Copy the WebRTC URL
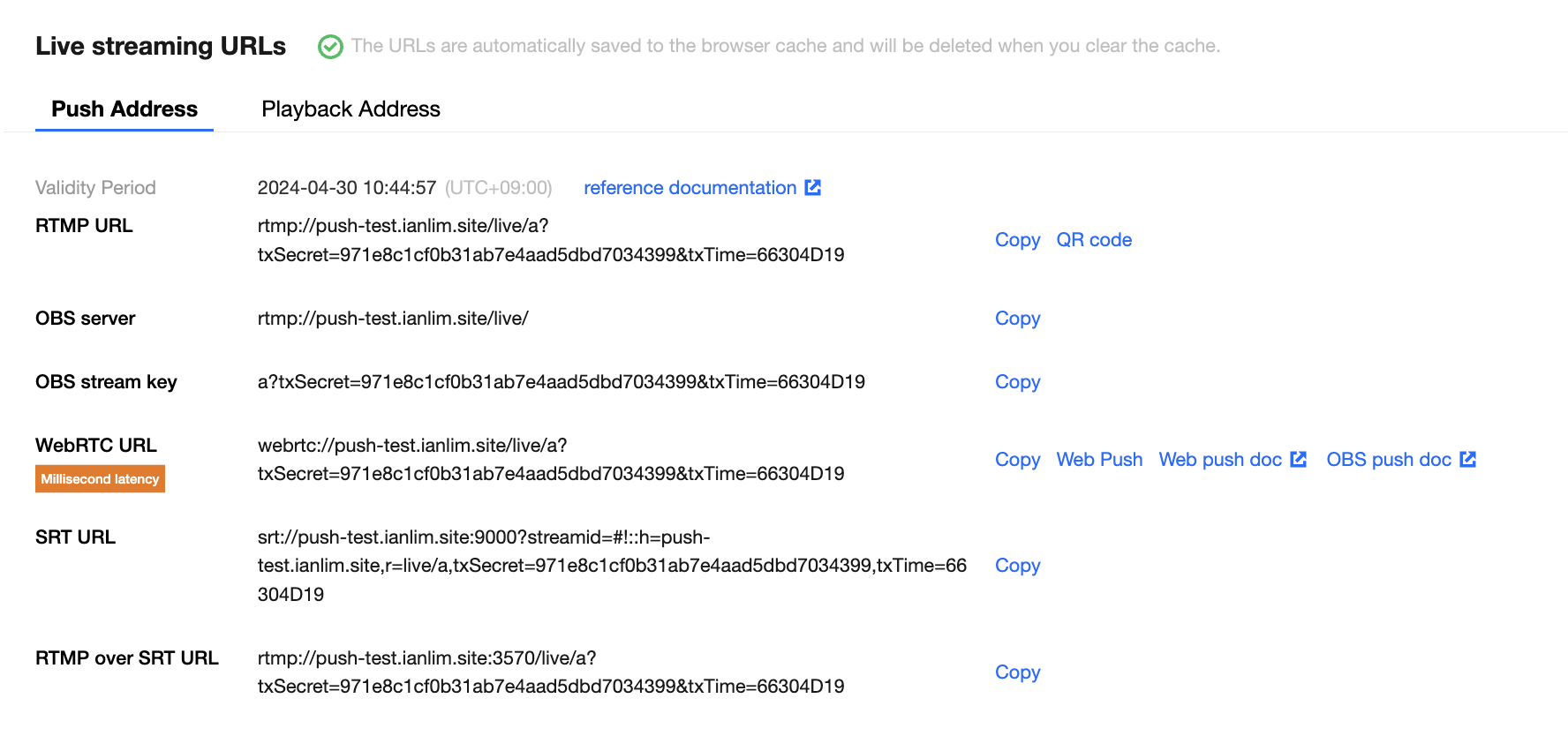Viewport: 1568px width, 736px height. [x=1017, y=460]
